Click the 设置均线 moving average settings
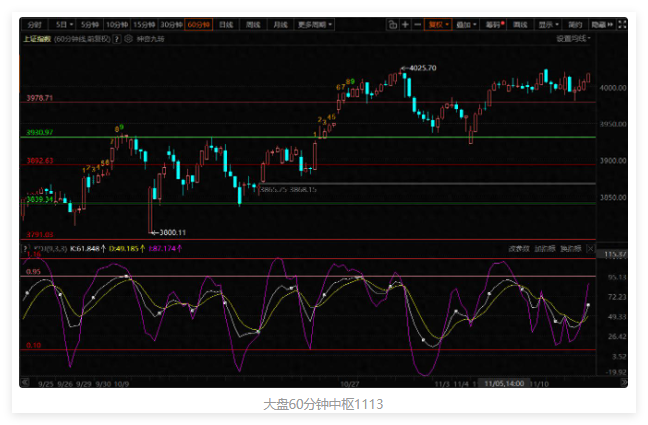The height and width of the screenshot is (425, 648). (x=573, y=38)
